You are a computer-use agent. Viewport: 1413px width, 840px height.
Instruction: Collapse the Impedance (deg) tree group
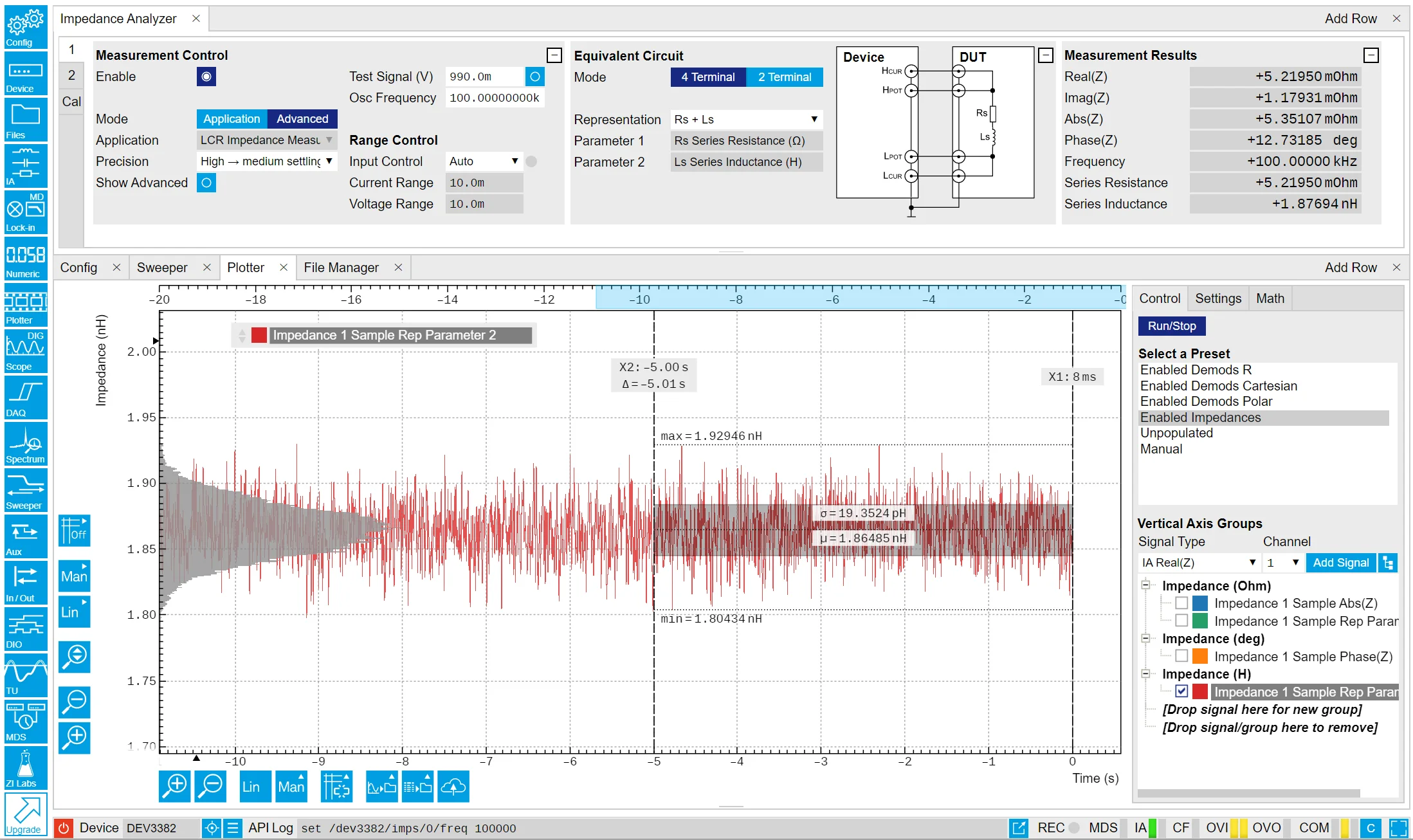[1145, 639]
